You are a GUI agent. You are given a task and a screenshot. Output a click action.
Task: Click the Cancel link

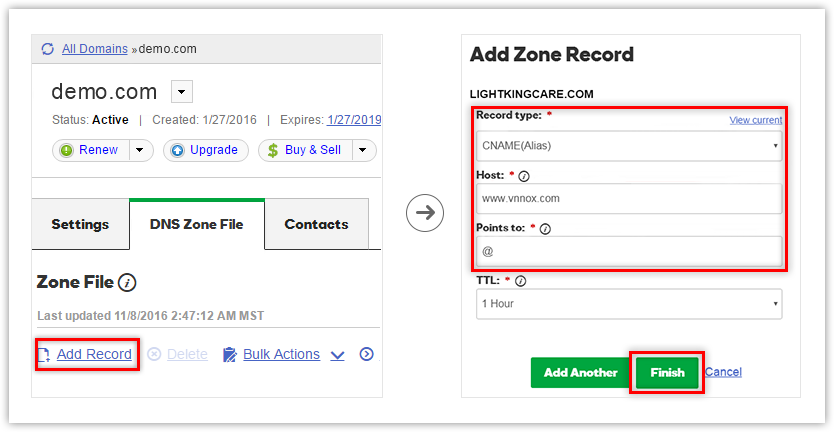[x=723, y=372]
